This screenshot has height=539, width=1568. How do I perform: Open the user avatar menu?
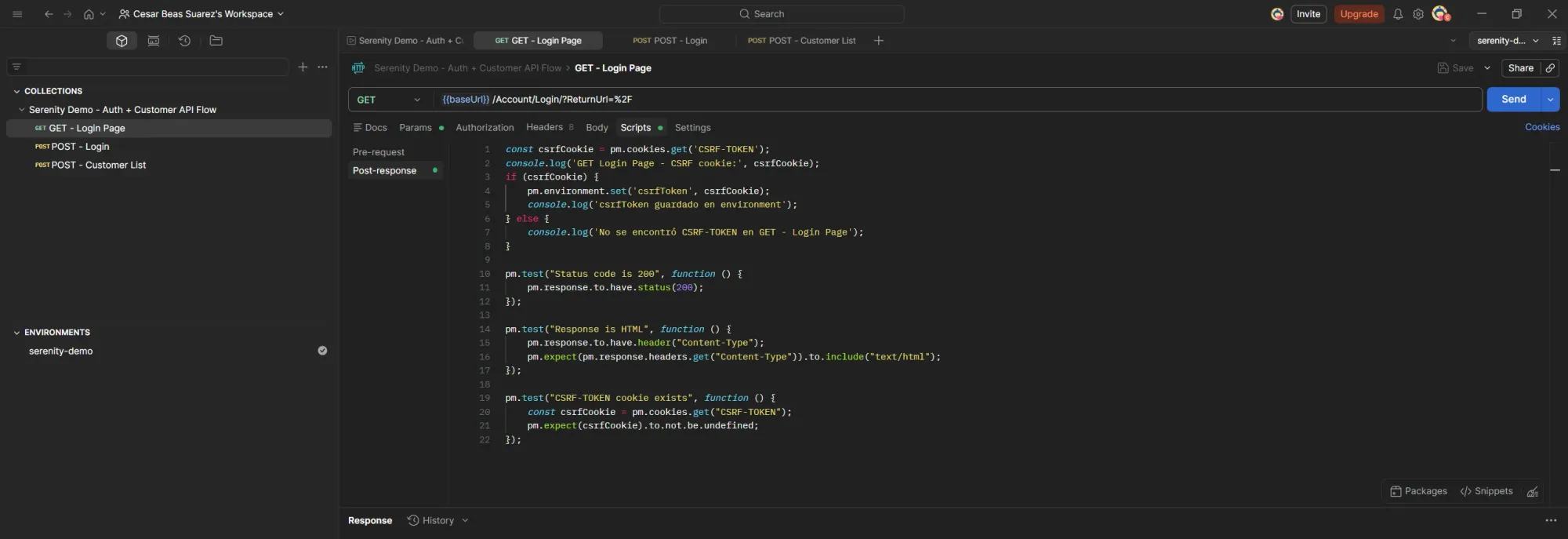click(x=1440, y=14)
